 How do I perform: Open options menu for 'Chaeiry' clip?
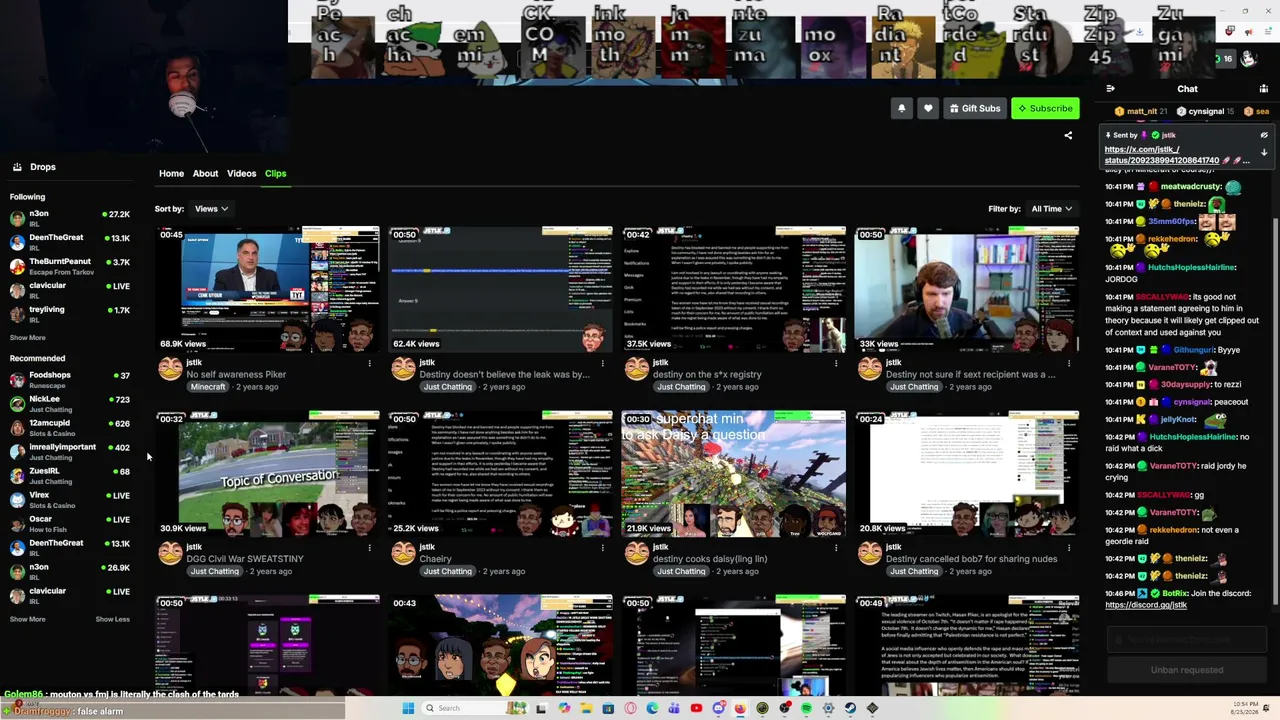point(602,547)
